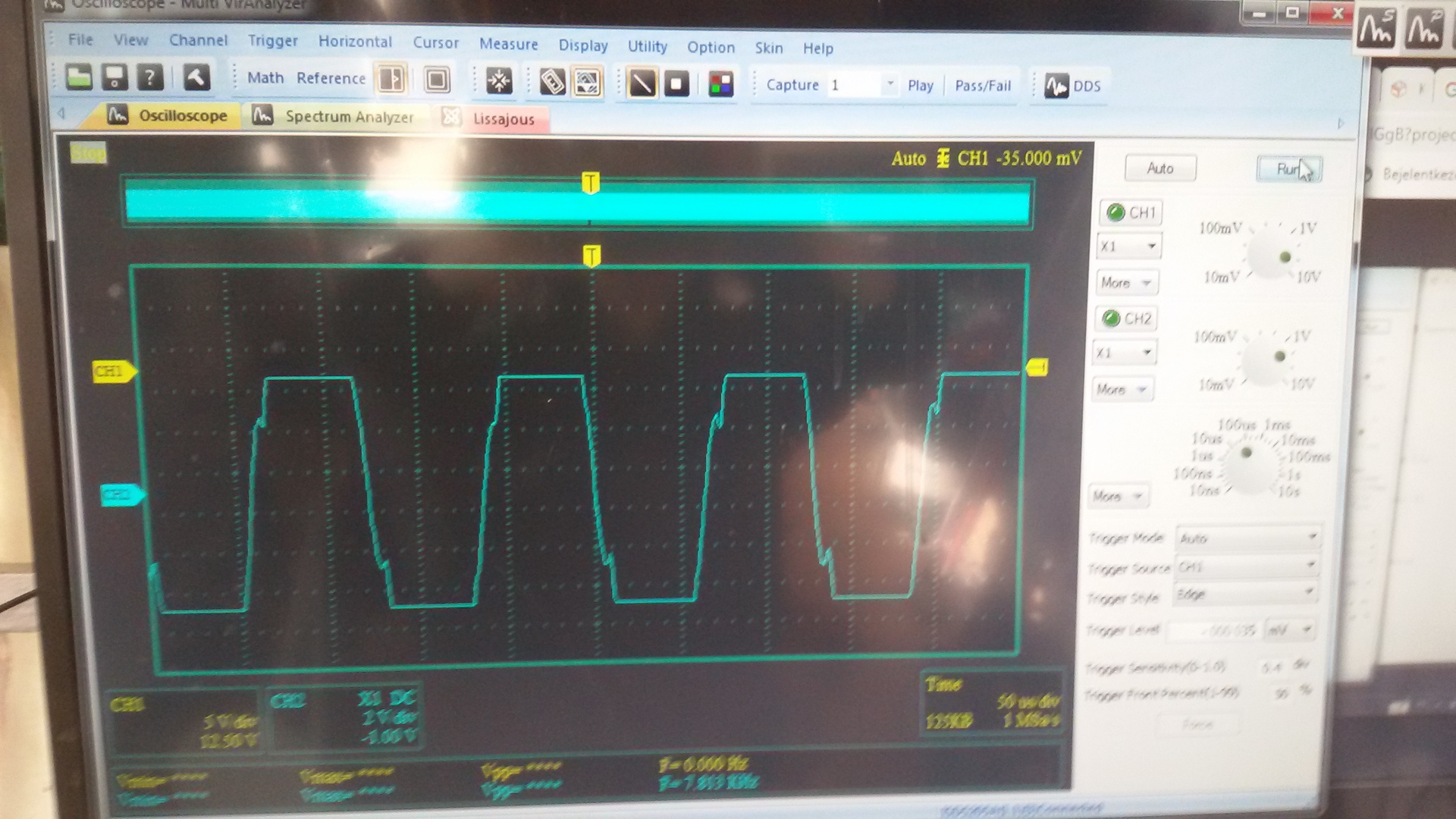Expand the Capture count dropdown

coord(890,84)
